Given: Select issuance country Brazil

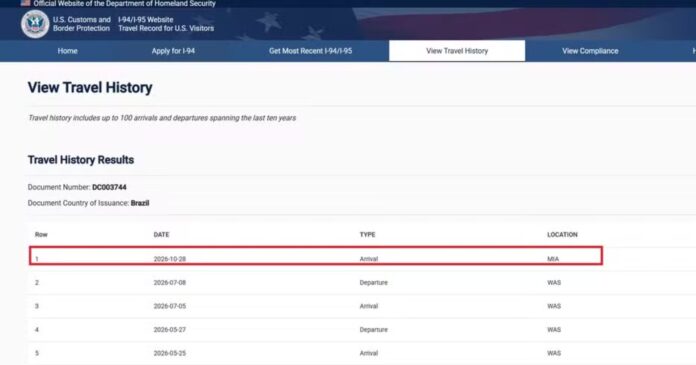Looking at the screenshot, I should pos(140,203).
